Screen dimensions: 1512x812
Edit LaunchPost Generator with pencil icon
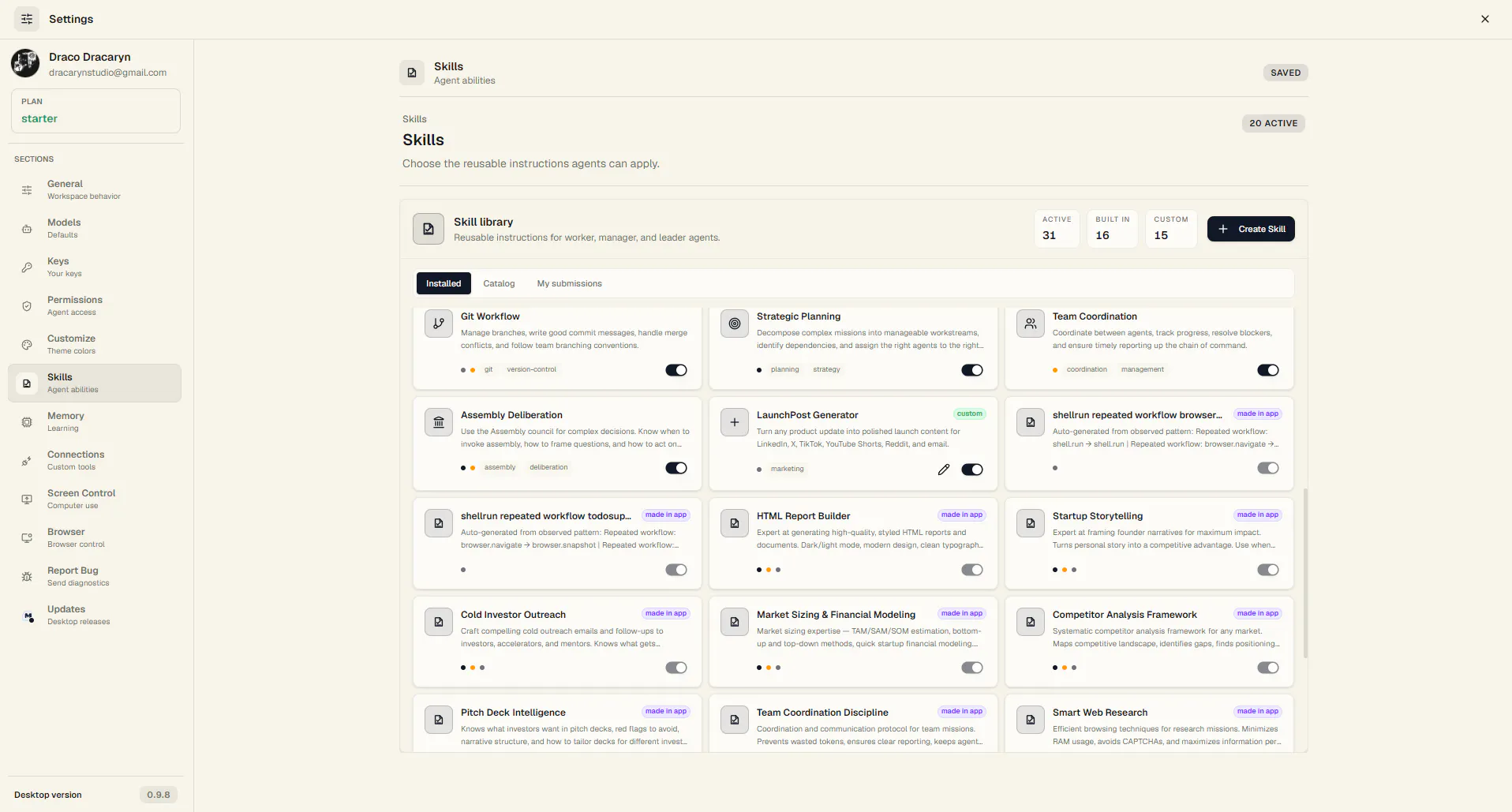tap(944, 470)
